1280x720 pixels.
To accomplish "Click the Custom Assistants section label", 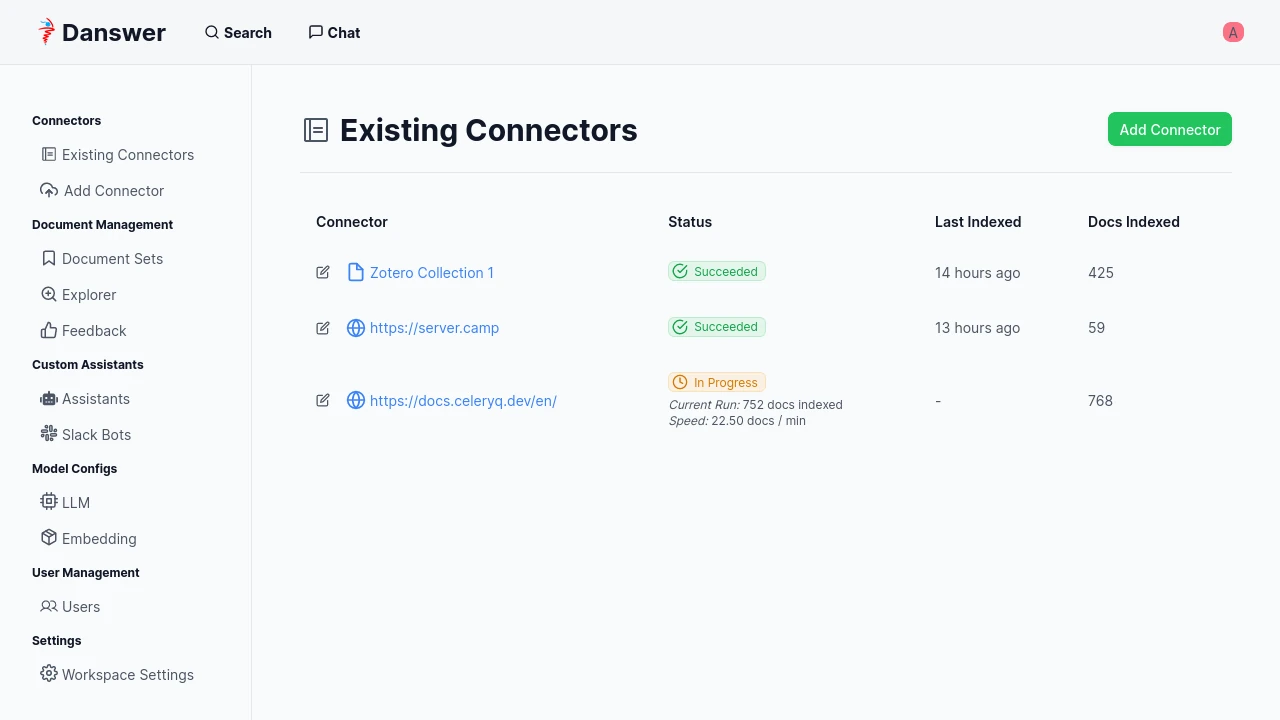I will click(x=88, y=364).
